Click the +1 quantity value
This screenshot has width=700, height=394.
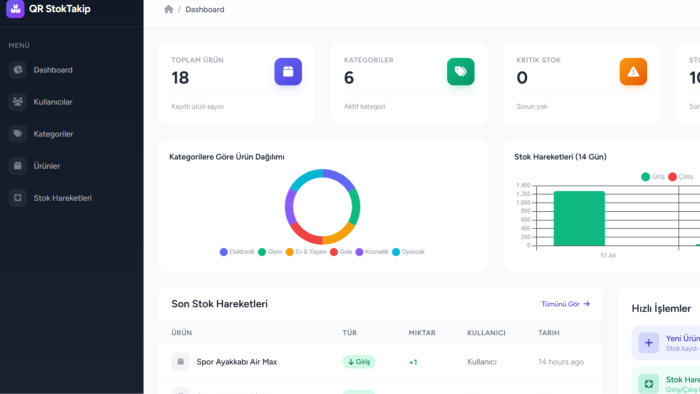pyautogui.click(x=413, y=362)
